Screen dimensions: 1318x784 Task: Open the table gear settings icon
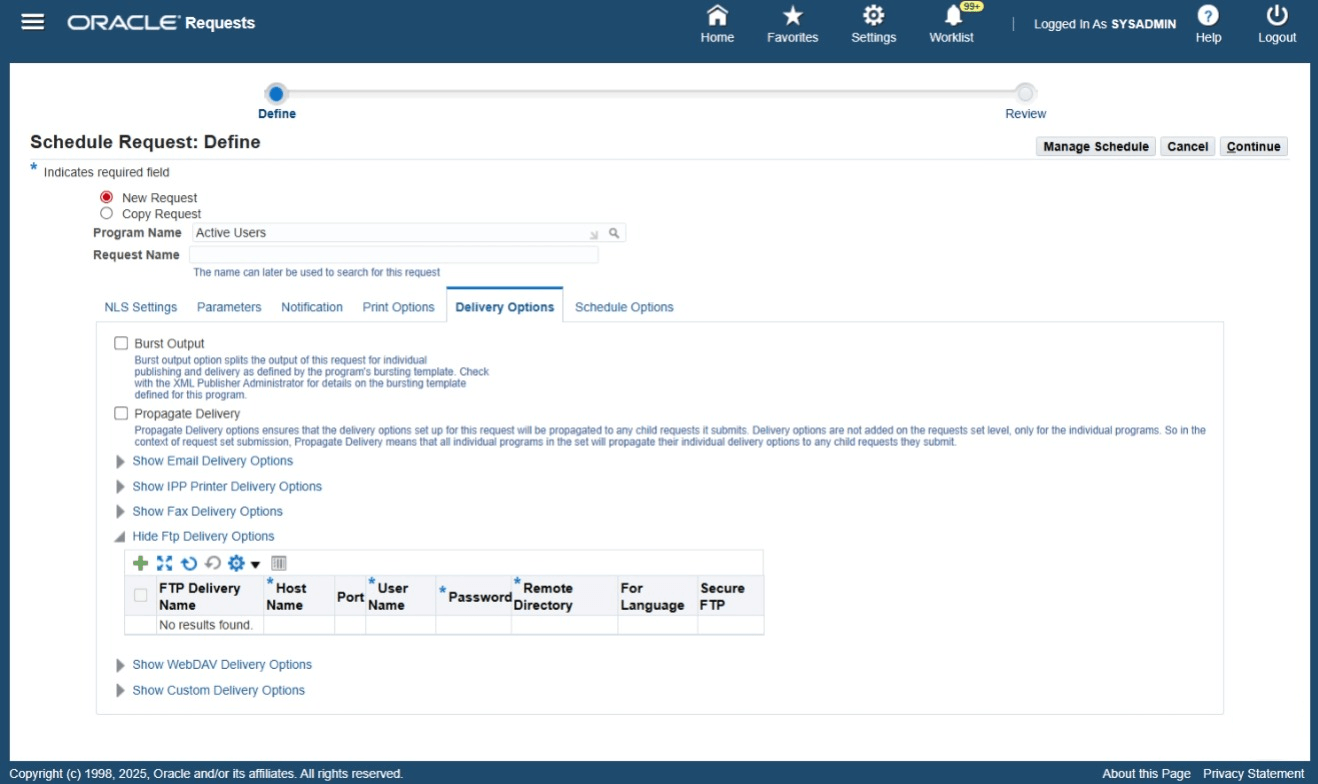coord(236,562)
